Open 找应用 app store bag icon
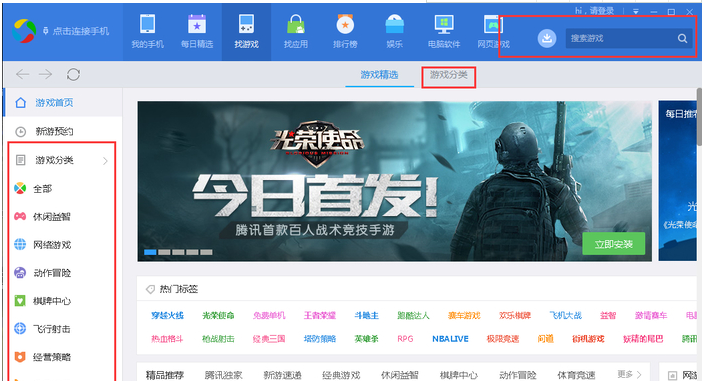706x381 pixels. (296, 32)
